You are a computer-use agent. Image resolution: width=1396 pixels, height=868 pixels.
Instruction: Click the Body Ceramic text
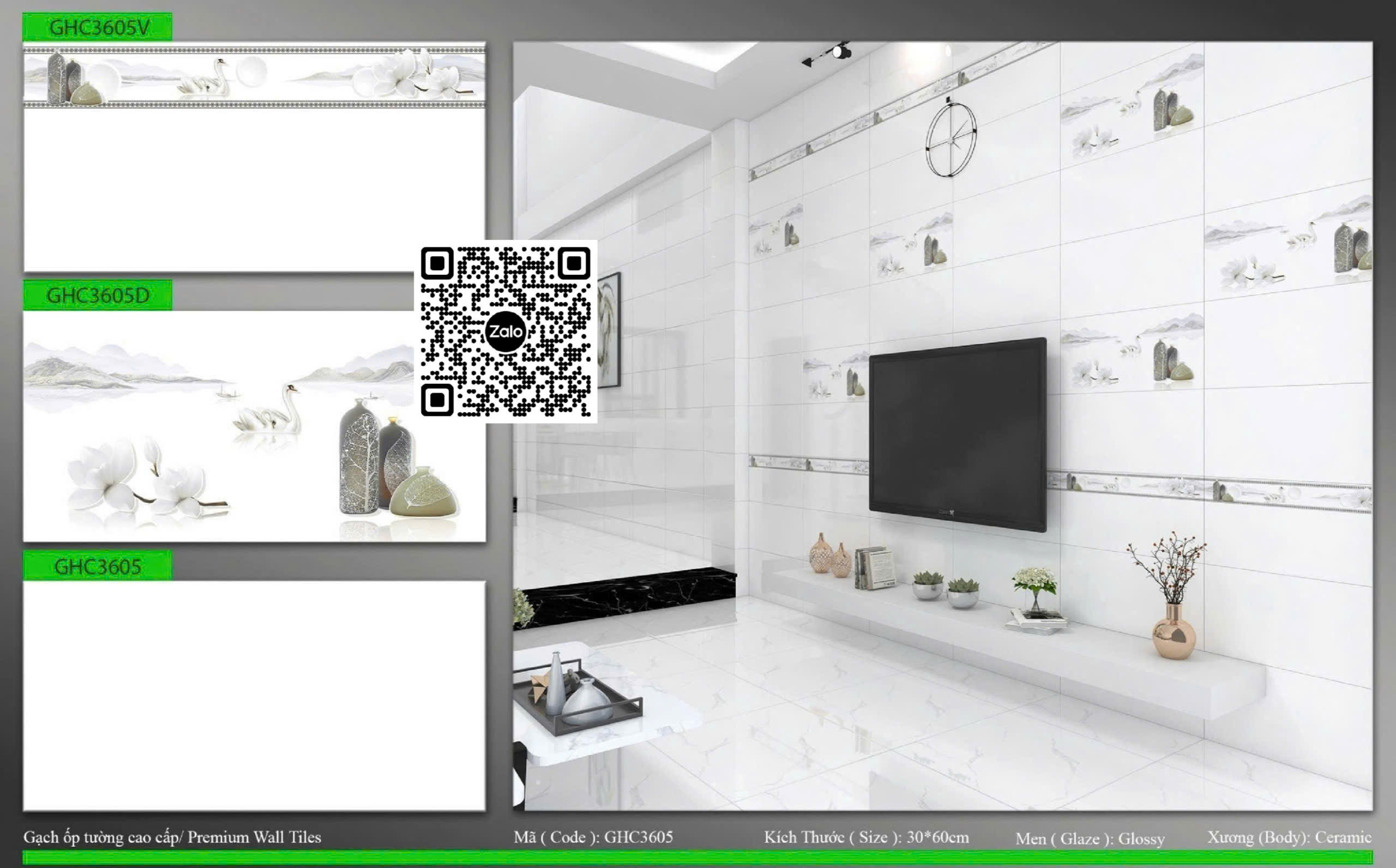click(1289, 837)
